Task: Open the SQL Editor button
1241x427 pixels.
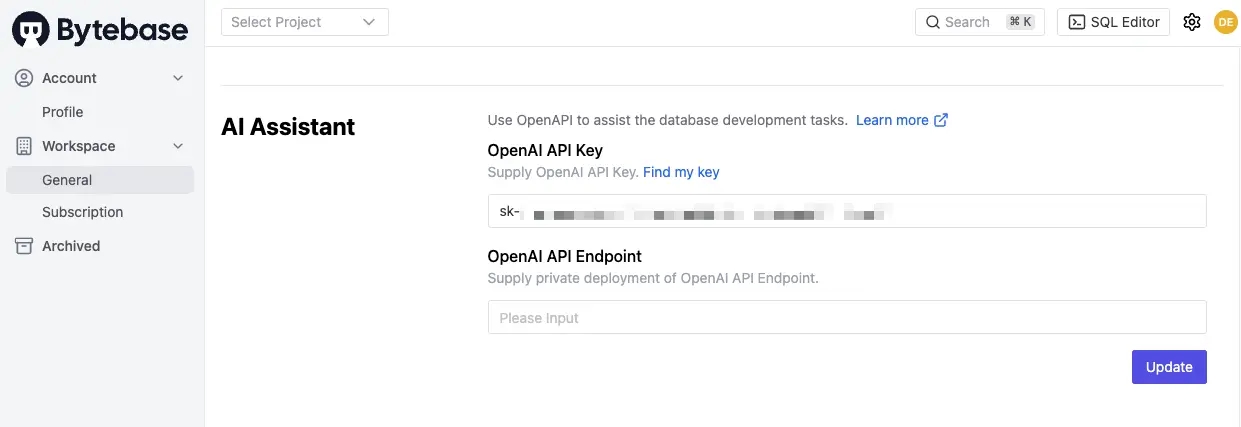Action: pos(1113,22)
